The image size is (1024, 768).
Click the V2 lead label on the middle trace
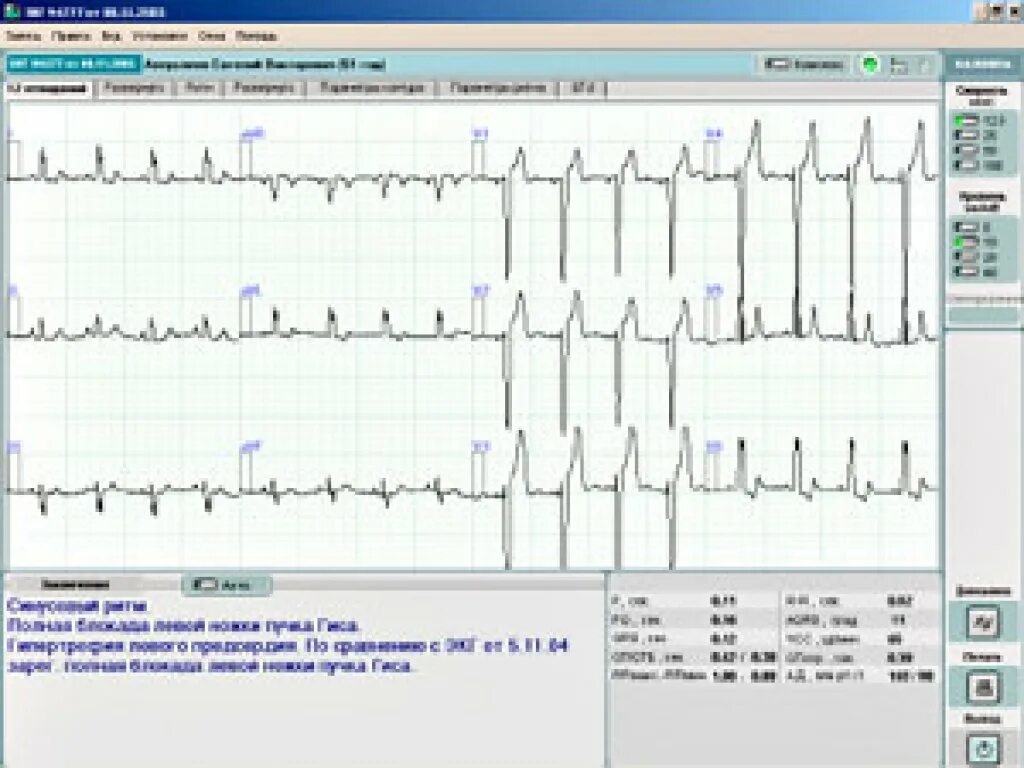(481, 291)
